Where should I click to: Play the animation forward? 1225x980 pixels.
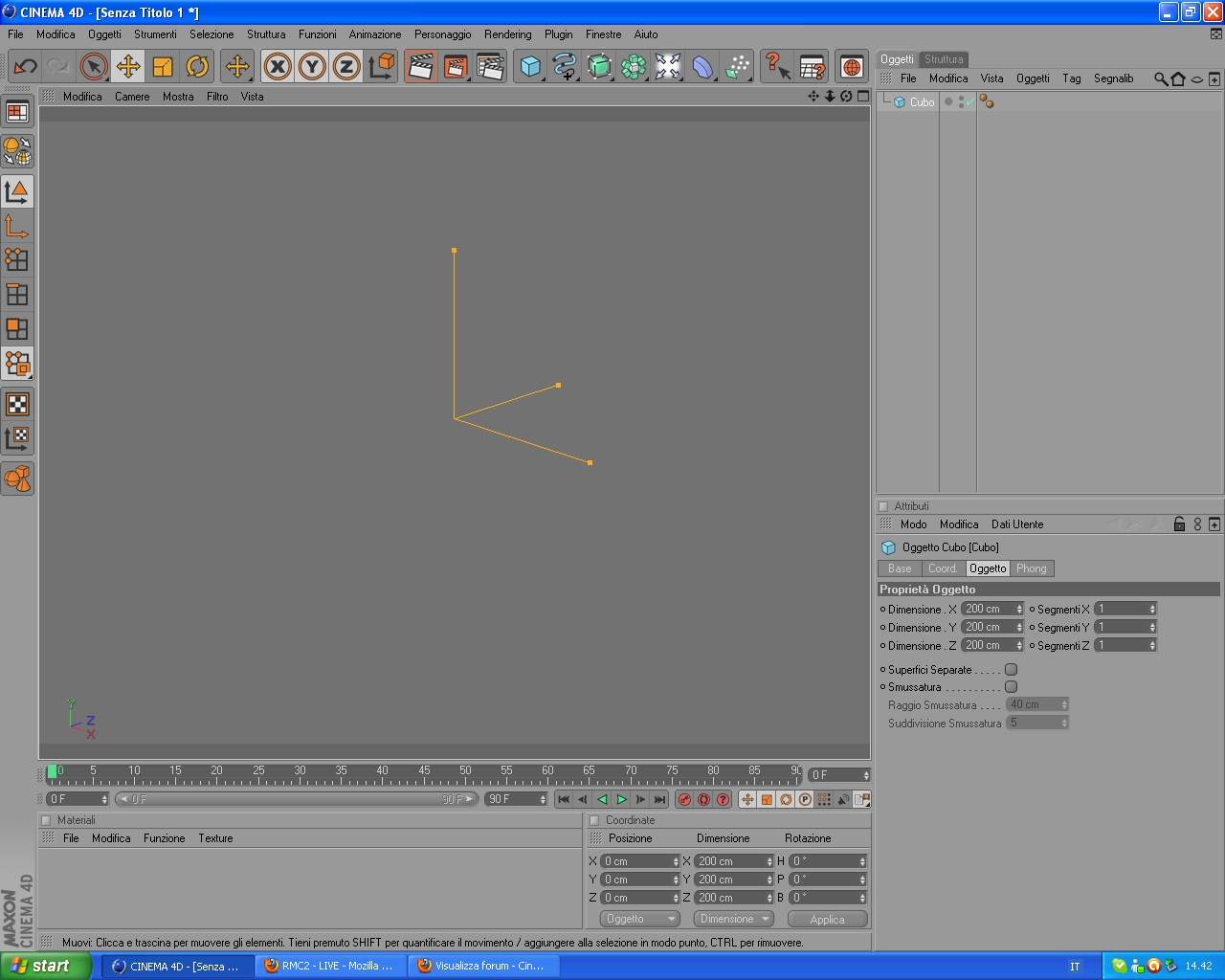coord(621,799)
